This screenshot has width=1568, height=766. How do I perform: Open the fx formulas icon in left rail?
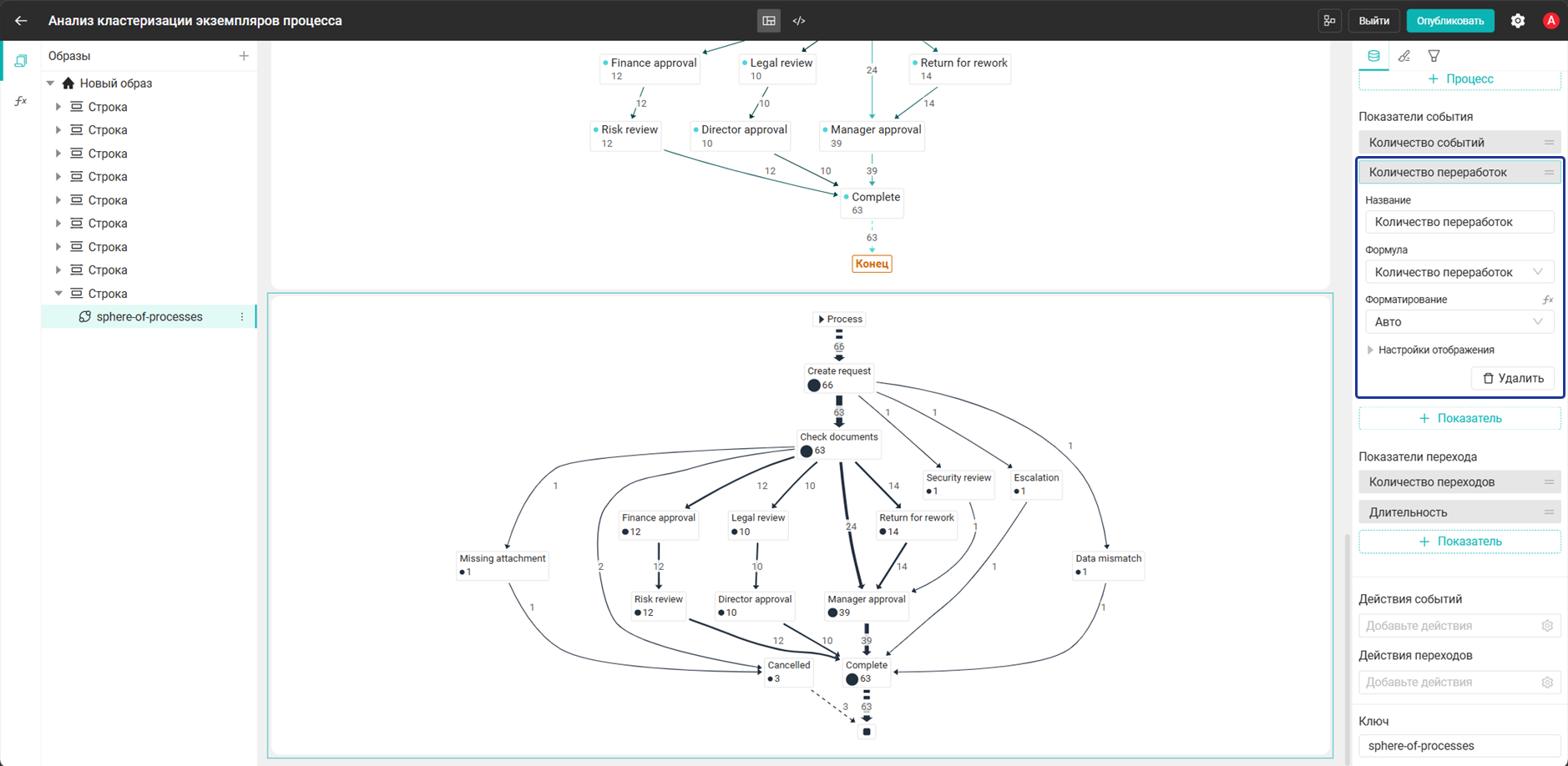point(21,101)
